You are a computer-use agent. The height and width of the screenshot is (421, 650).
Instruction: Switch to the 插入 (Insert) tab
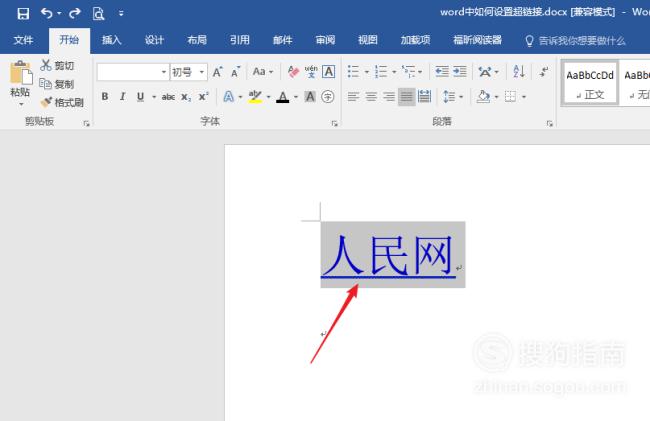[x=112, y=40]
